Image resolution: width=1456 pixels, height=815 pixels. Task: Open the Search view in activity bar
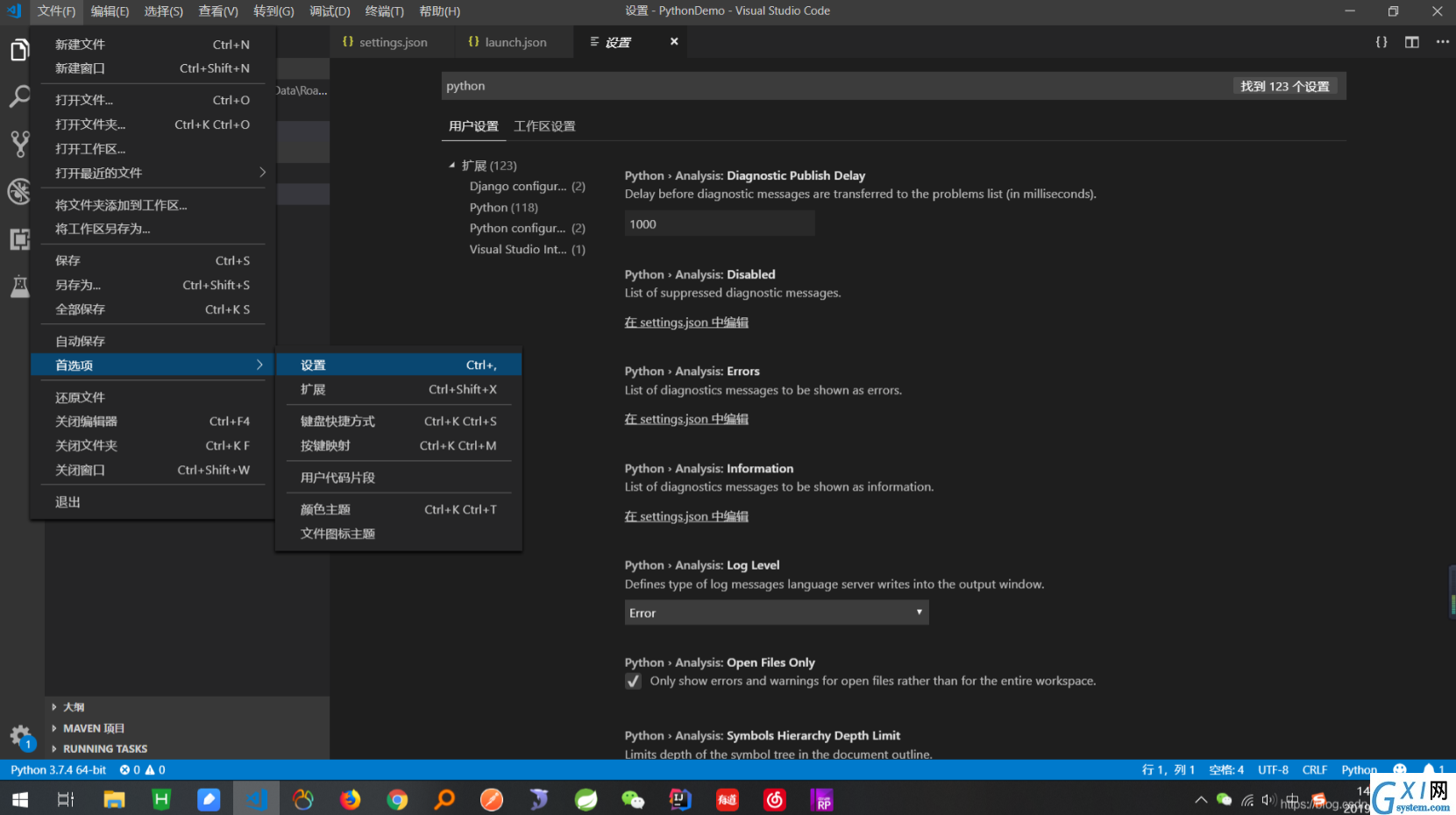coord(19,96)
